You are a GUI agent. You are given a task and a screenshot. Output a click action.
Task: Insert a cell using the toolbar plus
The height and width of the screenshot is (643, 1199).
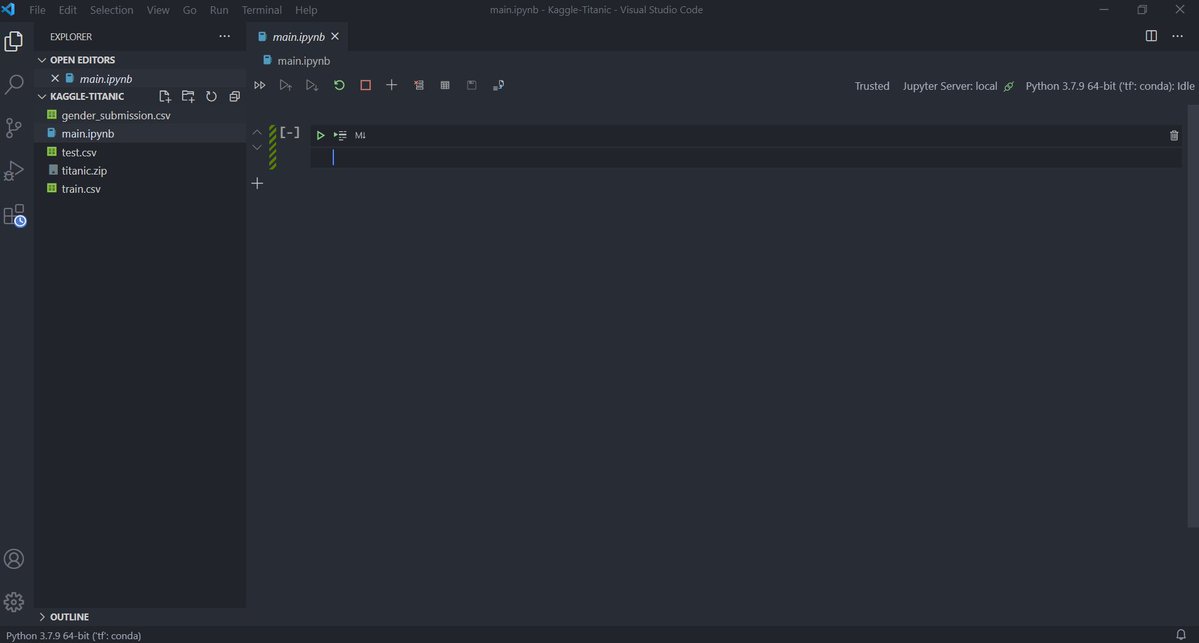tap(392, 85)
